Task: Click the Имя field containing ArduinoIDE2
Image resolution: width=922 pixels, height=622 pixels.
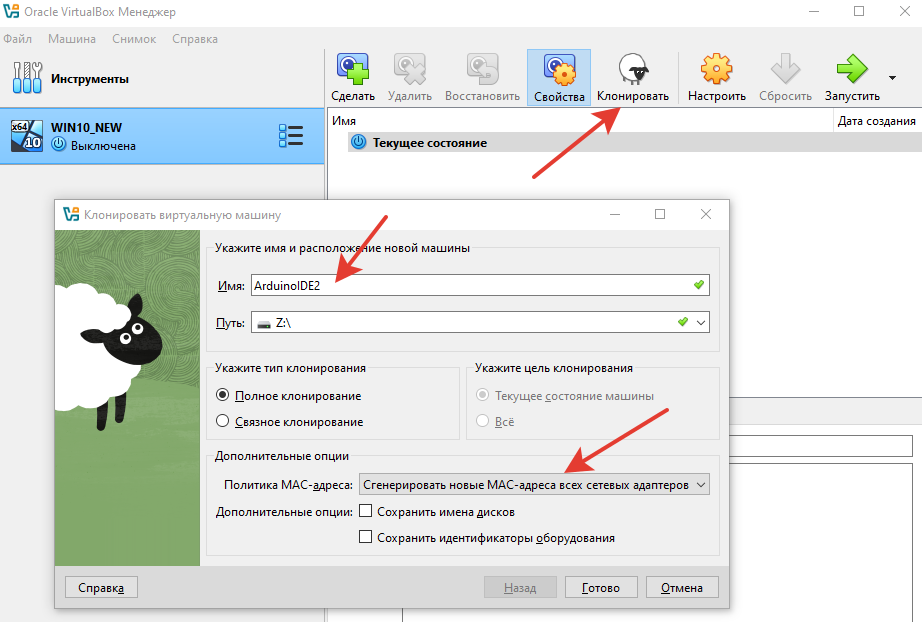Action: [x=480, y=285]
